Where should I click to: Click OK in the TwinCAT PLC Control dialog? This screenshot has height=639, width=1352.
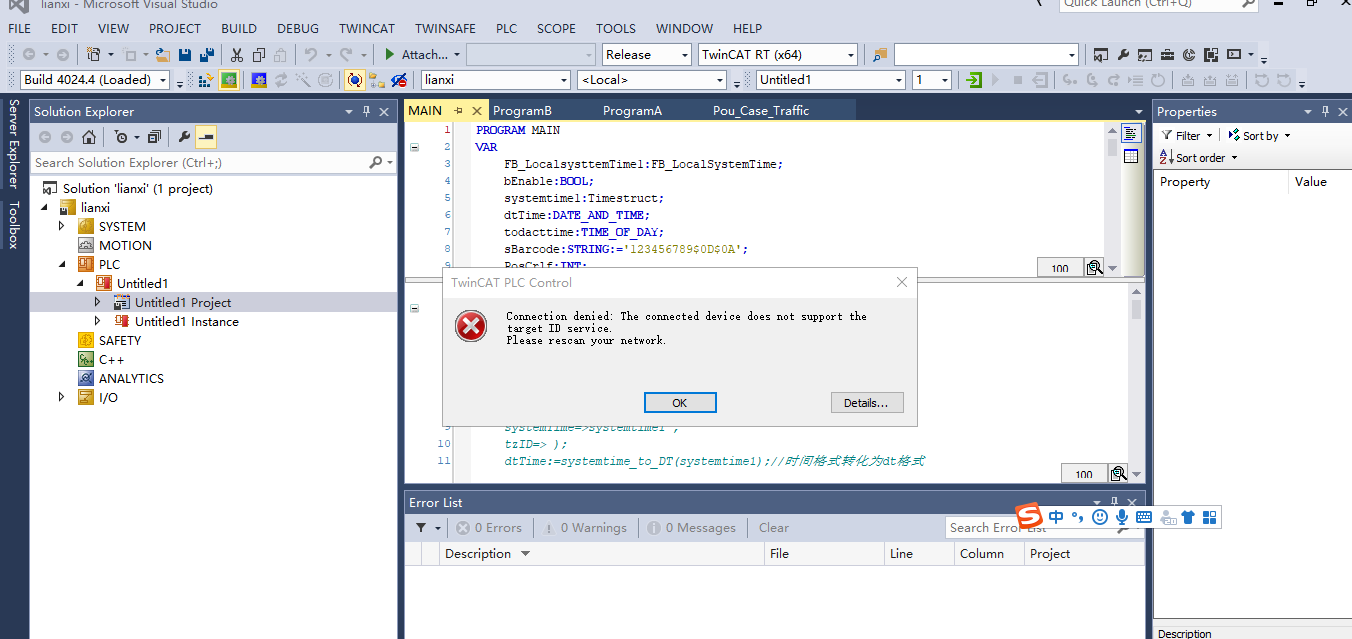(679, 403)
